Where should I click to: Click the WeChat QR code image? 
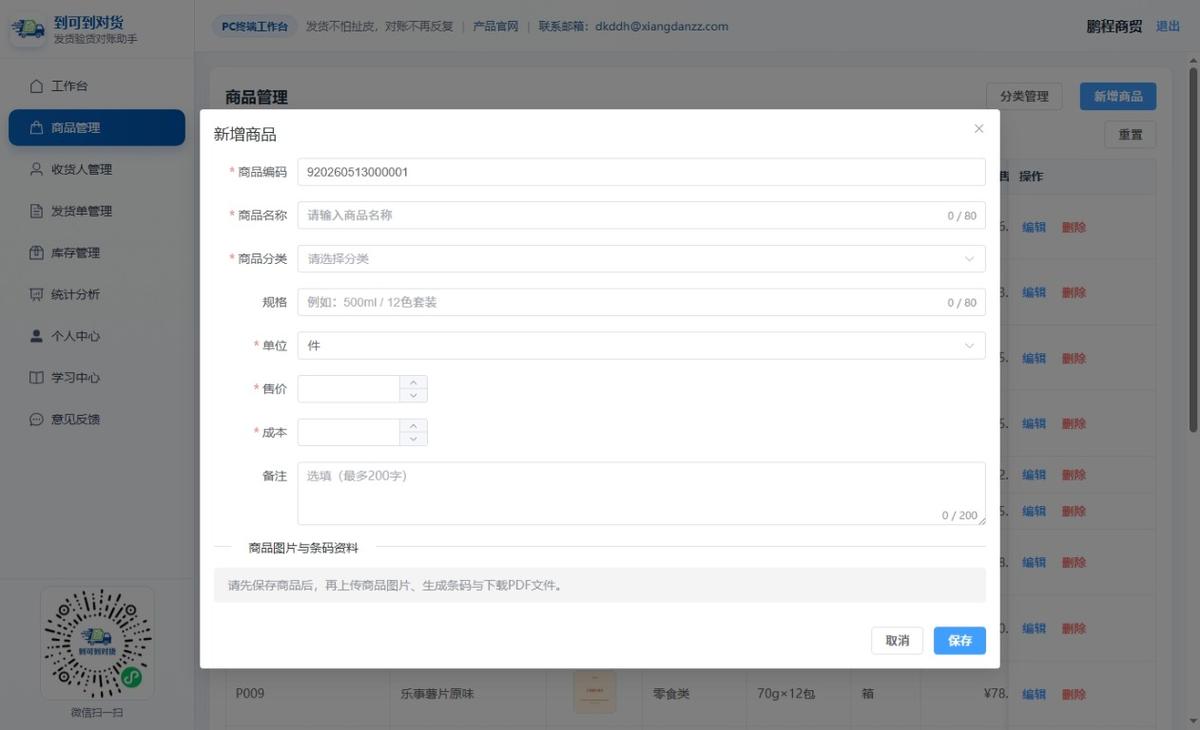point(97,643)
